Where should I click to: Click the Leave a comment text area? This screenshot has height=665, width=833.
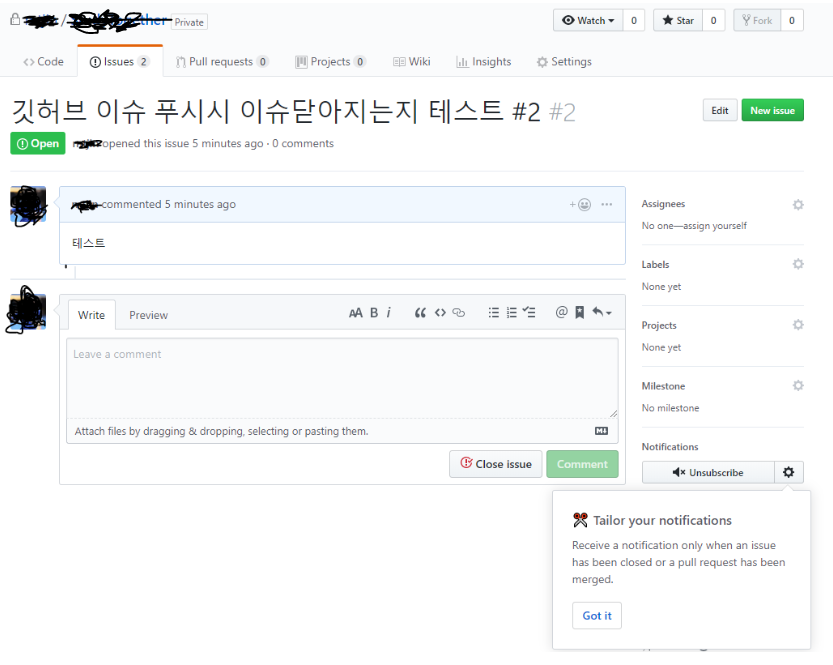click(x=342, y=378)
